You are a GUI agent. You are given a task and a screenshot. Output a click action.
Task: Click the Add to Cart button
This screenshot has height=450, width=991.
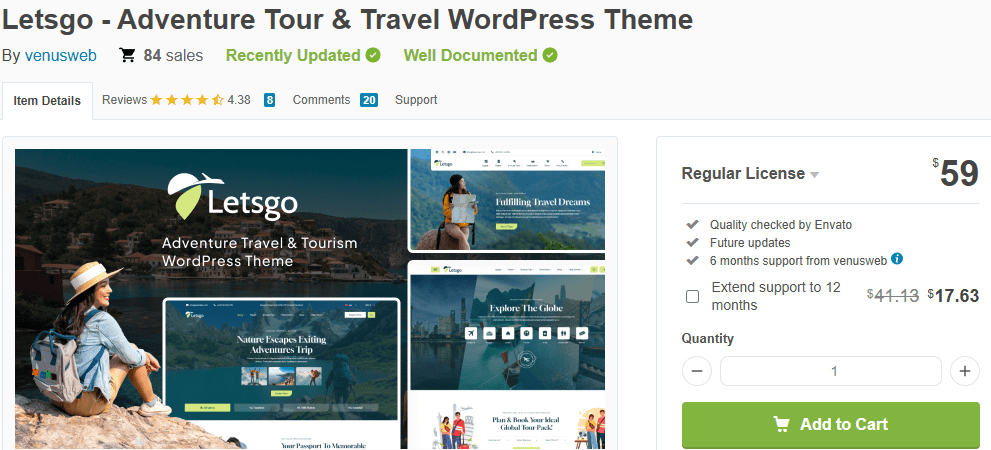pos(831,424)
